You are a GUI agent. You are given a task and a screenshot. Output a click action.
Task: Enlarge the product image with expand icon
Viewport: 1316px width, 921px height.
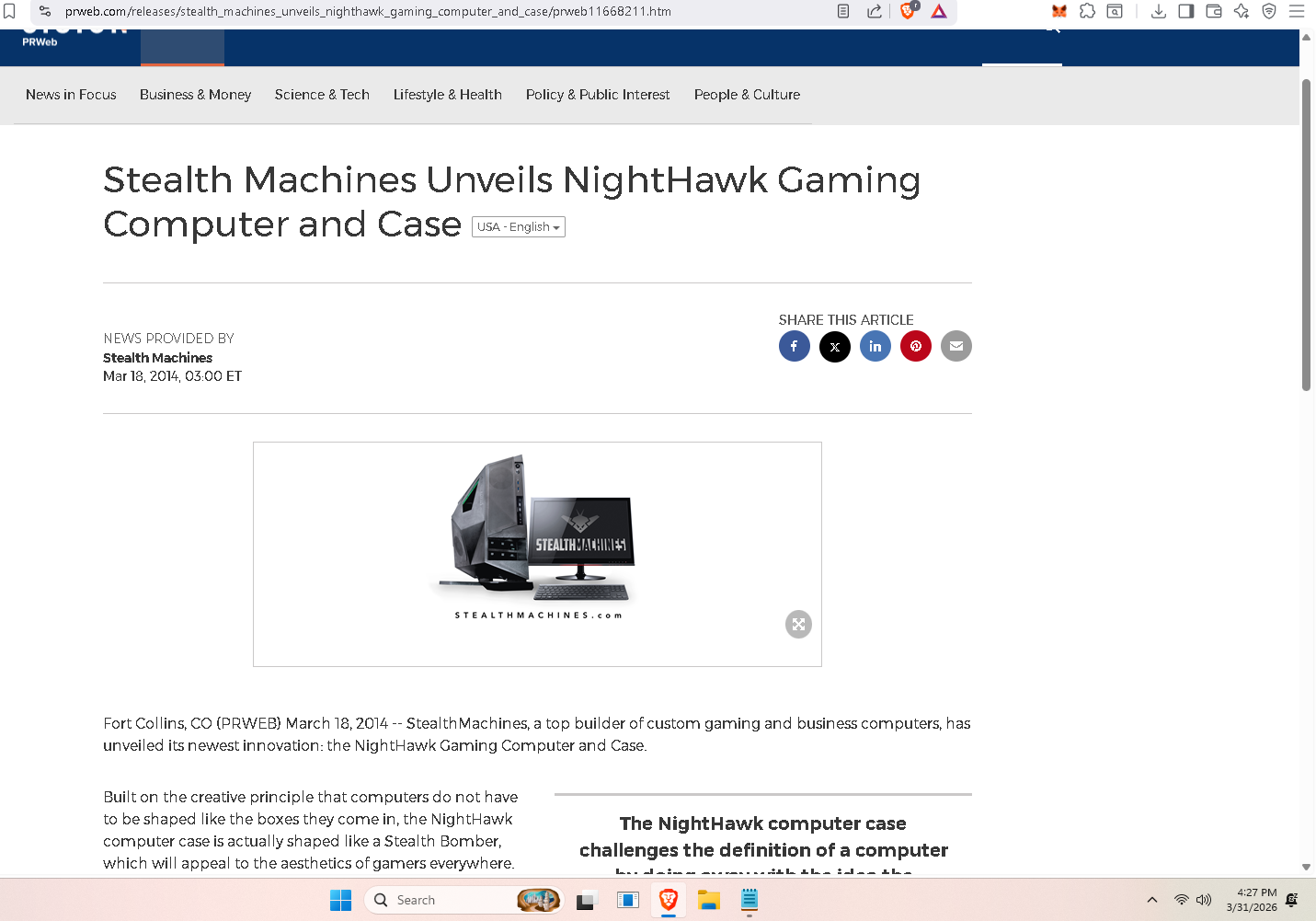coord(798,625)
